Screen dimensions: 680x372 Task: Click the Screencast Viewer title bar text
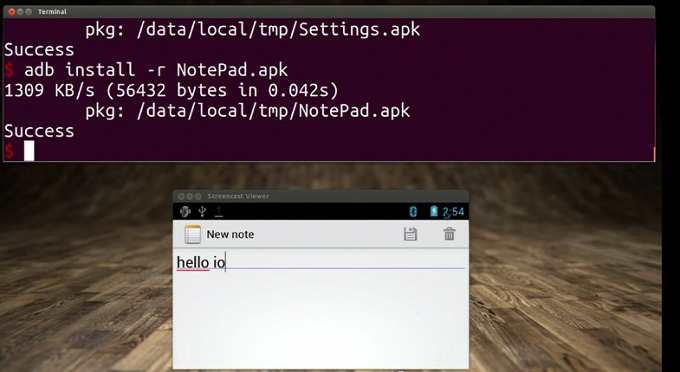tap(238, 196)
